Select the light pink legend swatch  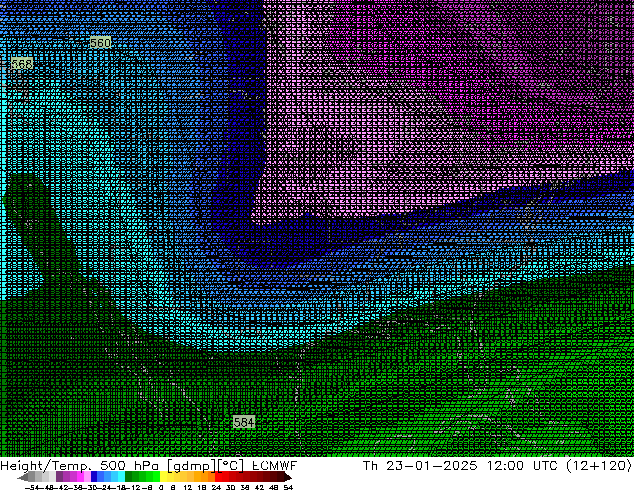[x=87, y=477]
